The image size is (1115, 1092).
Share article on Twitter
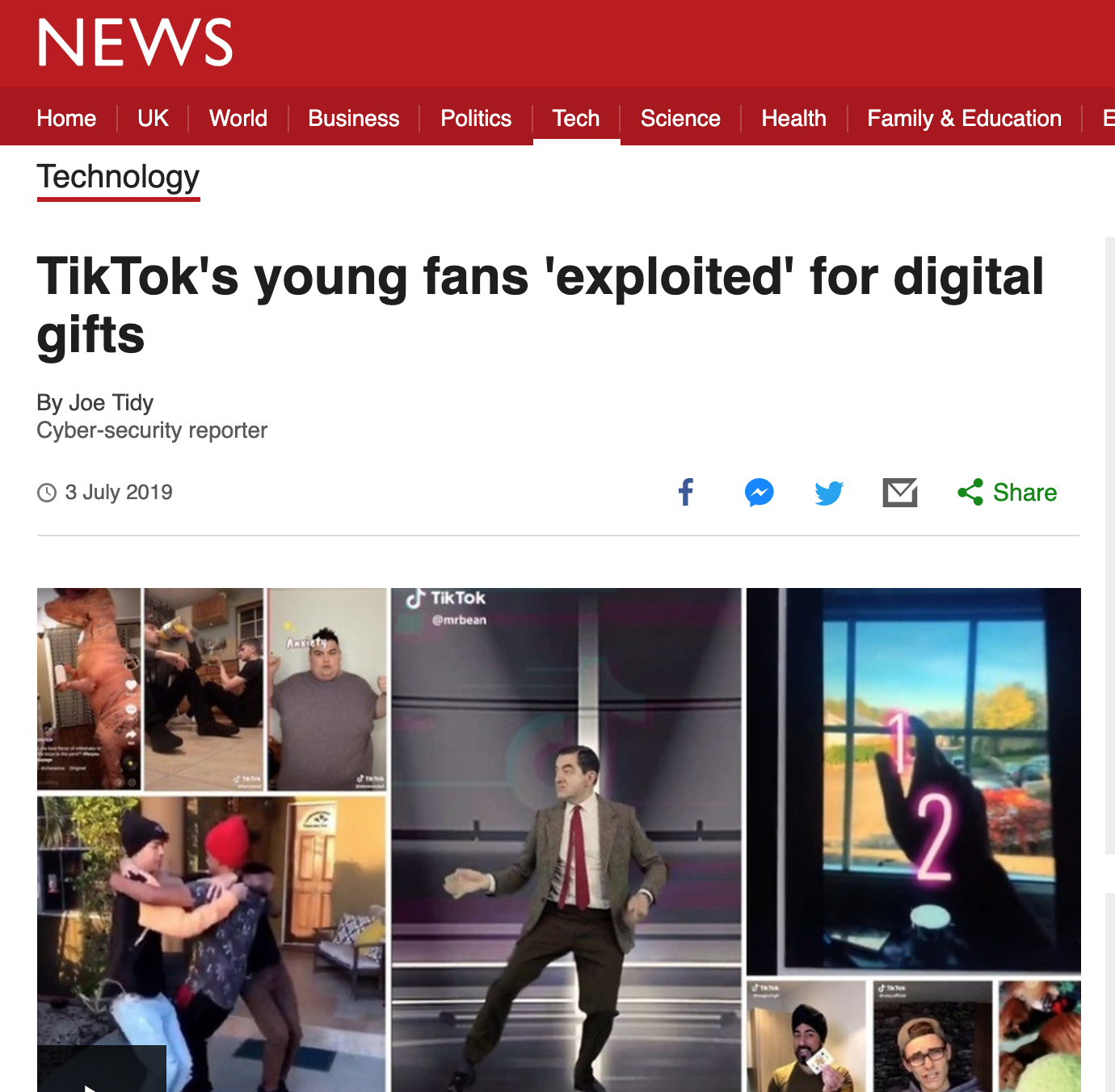pos(829,493)
